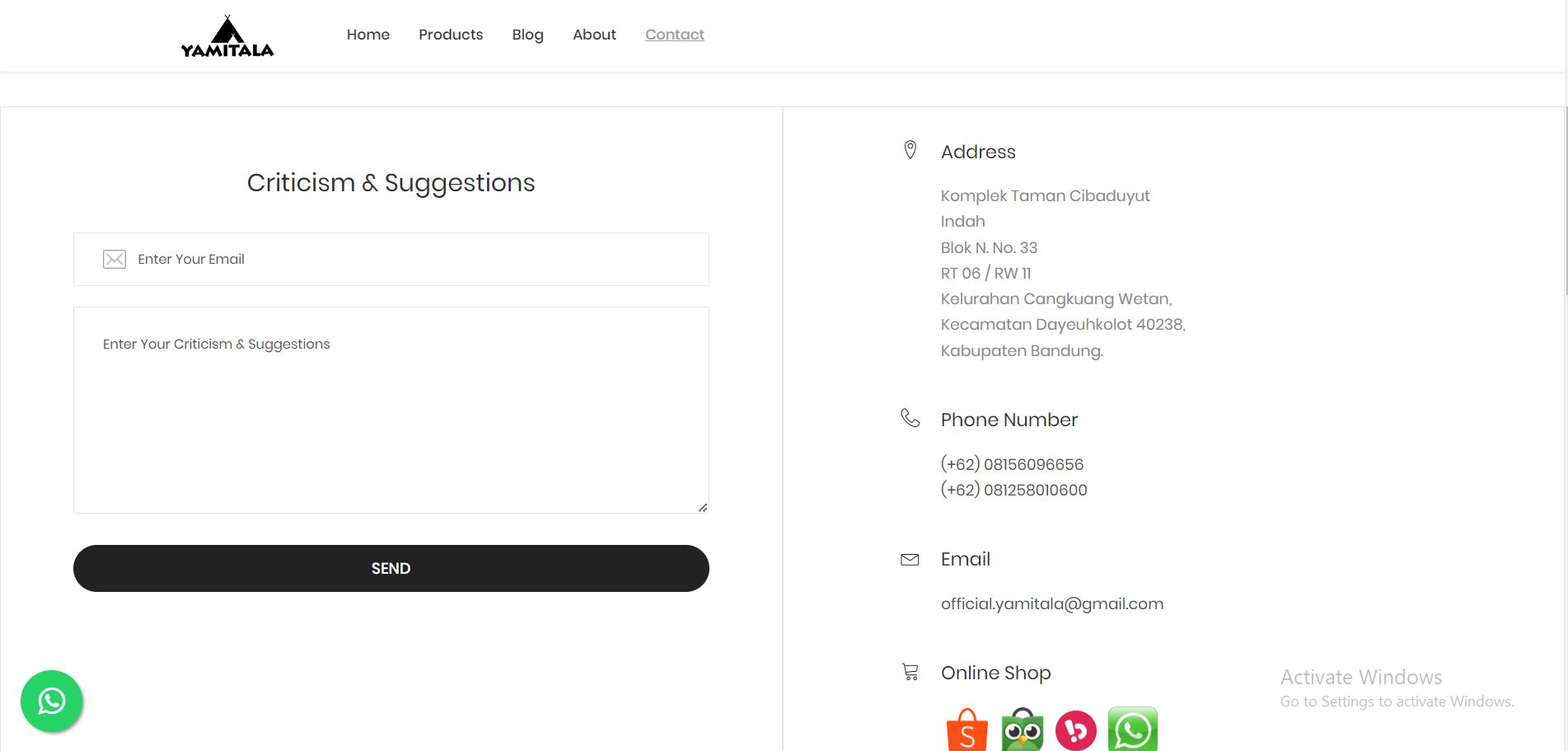Go to the Home page
The image size is (1568, 751).
pyautogui.click(x=367, y=35)
